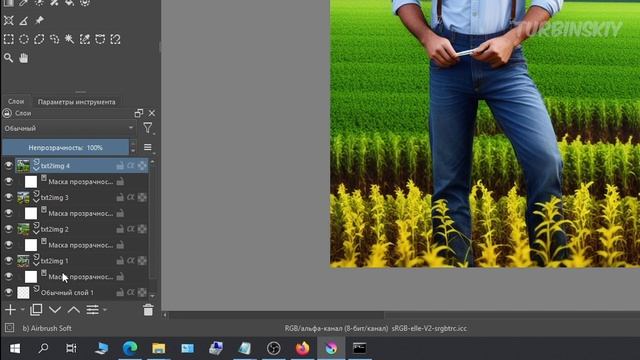Collapse the txt2img 2 layer chevron
Viewport: 640px width, 360px height.
(x=36, y=232)
